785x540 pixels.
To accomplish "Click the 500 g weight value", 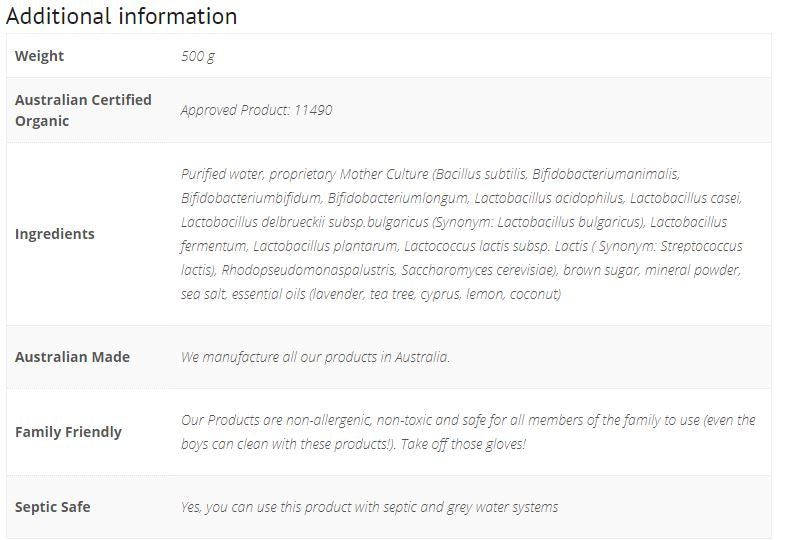I will click(x=198, y=56).
